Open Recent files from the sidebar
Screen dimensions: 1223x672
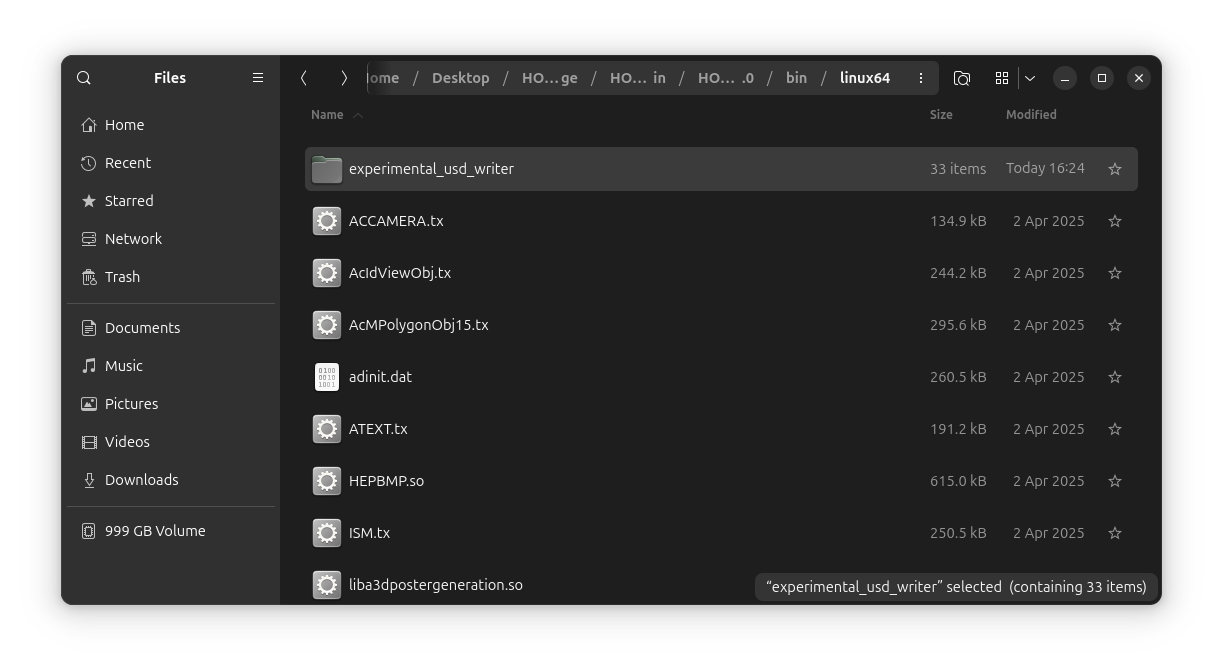click(x=128, y=162)
